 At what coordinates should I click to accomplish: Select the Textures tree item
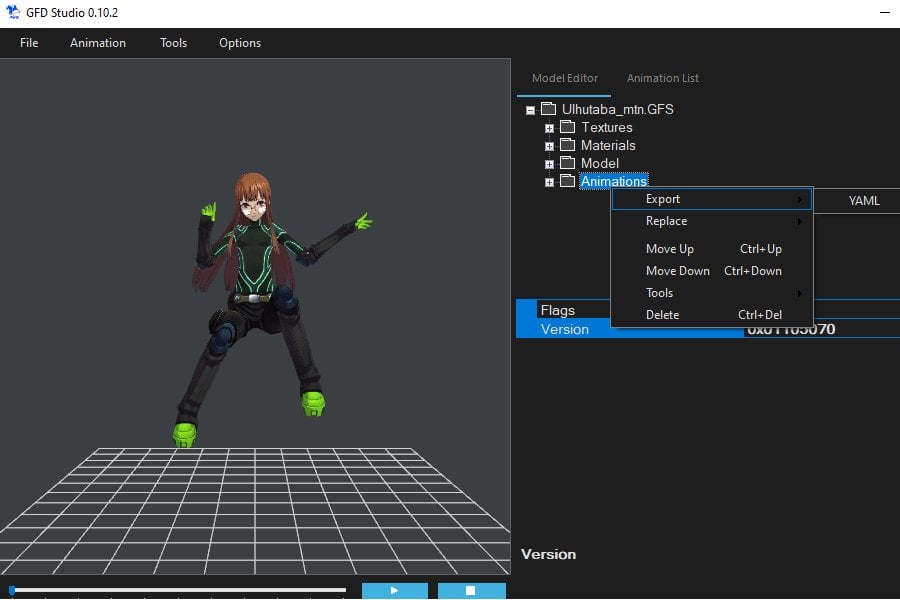607,127
